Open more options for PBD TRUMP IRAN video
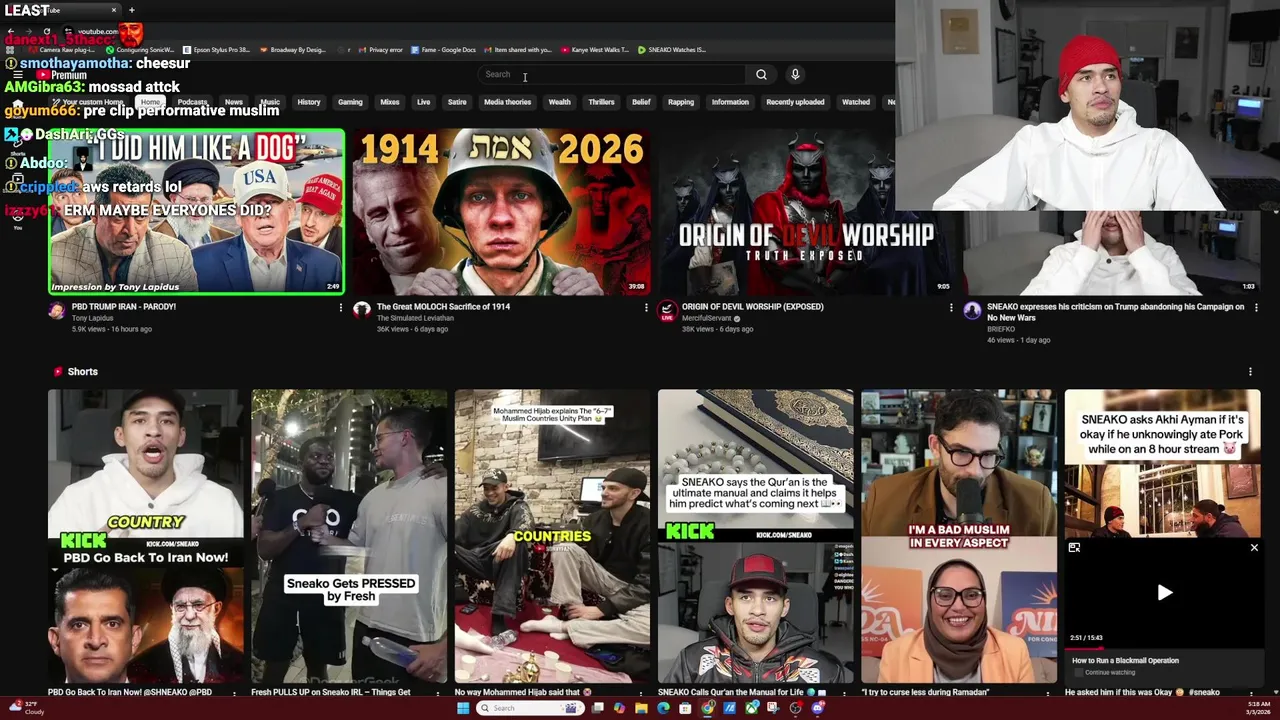 (x=340, y=308)
